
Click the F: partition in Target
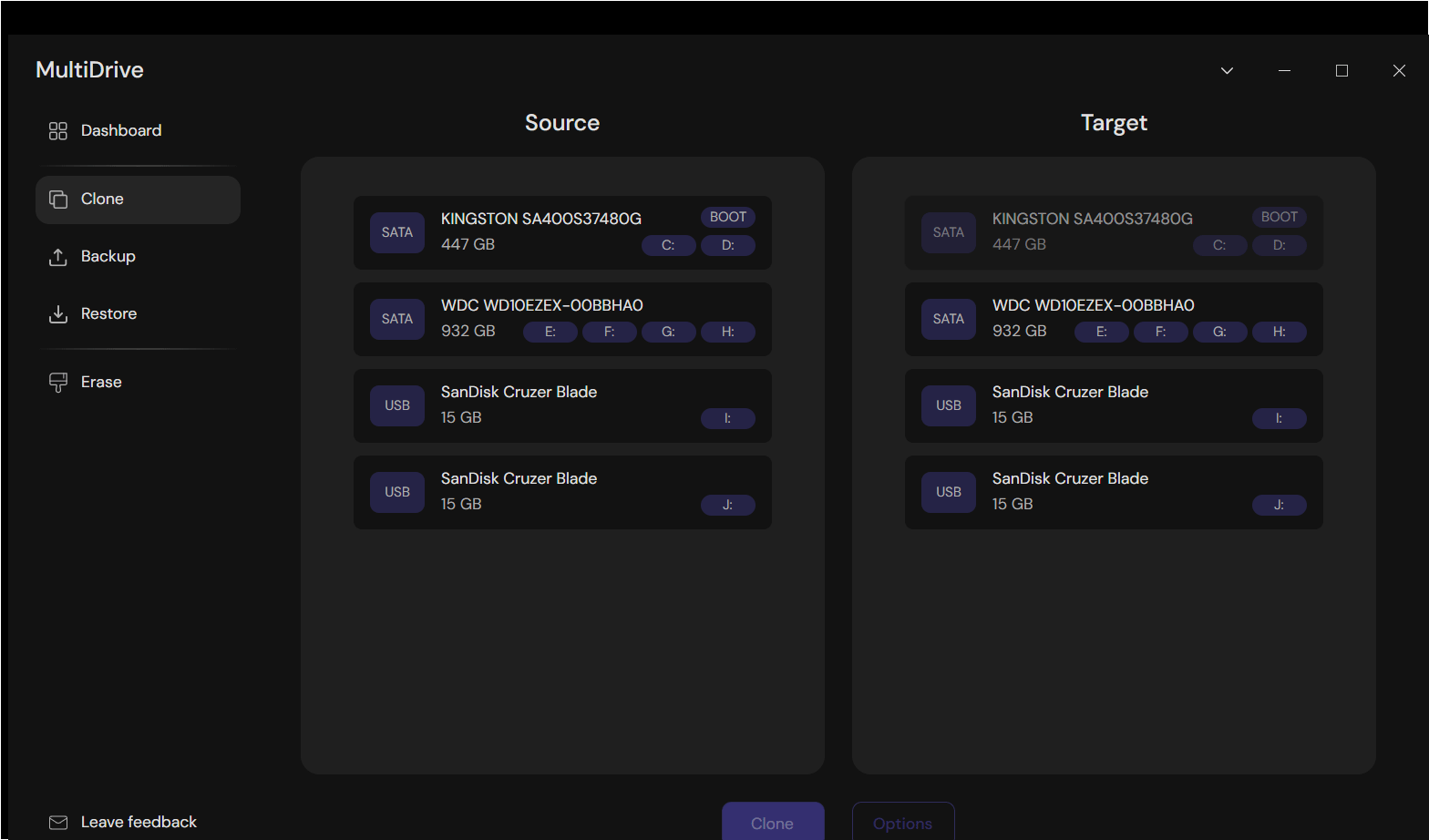(1161, 332)
